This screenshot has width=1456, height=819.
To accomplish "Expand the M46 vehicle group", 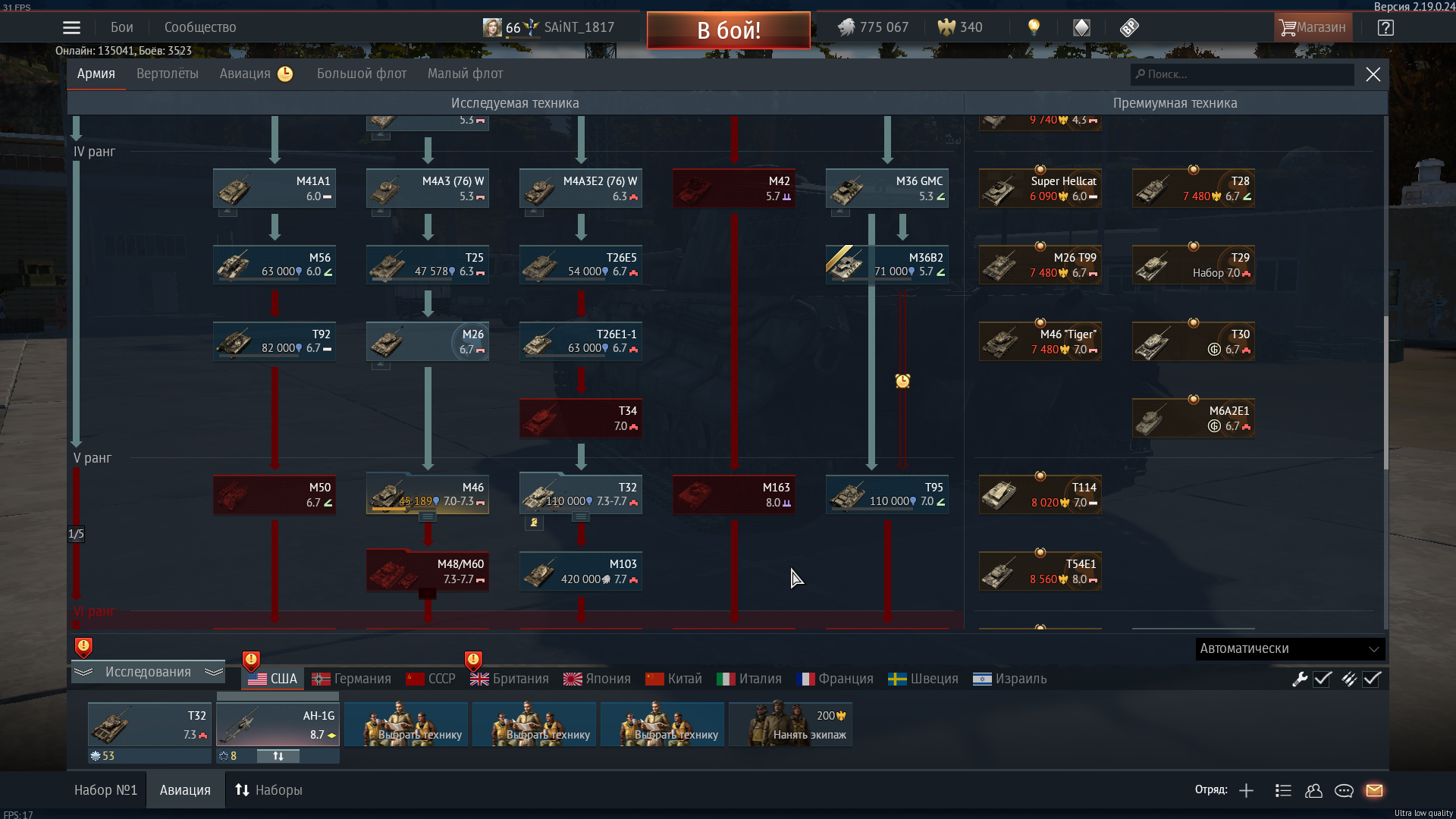I will 428,517.
